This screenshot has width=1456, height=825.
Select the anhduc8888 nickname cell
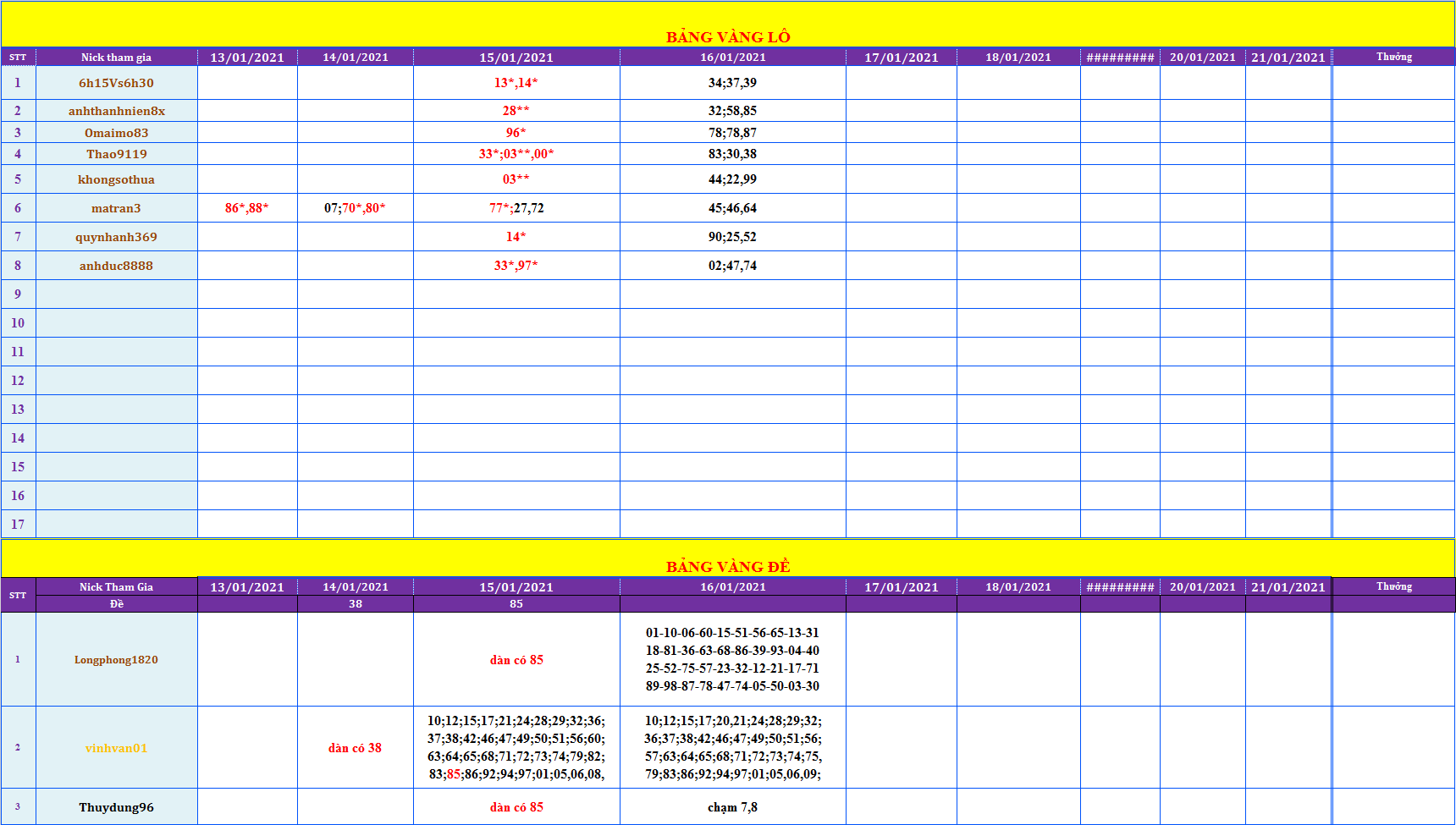click(x=116, y=266)
